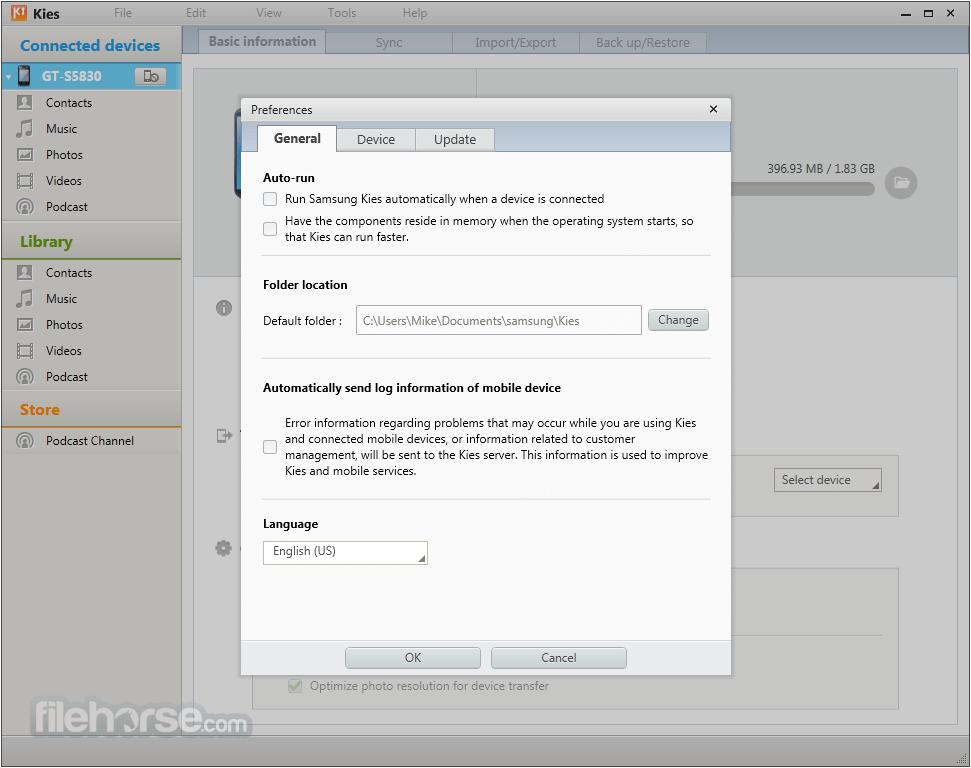This screenshot has height=768, width=971.
Task: Open device Music note icon under Connected devices
Action: 25,129
